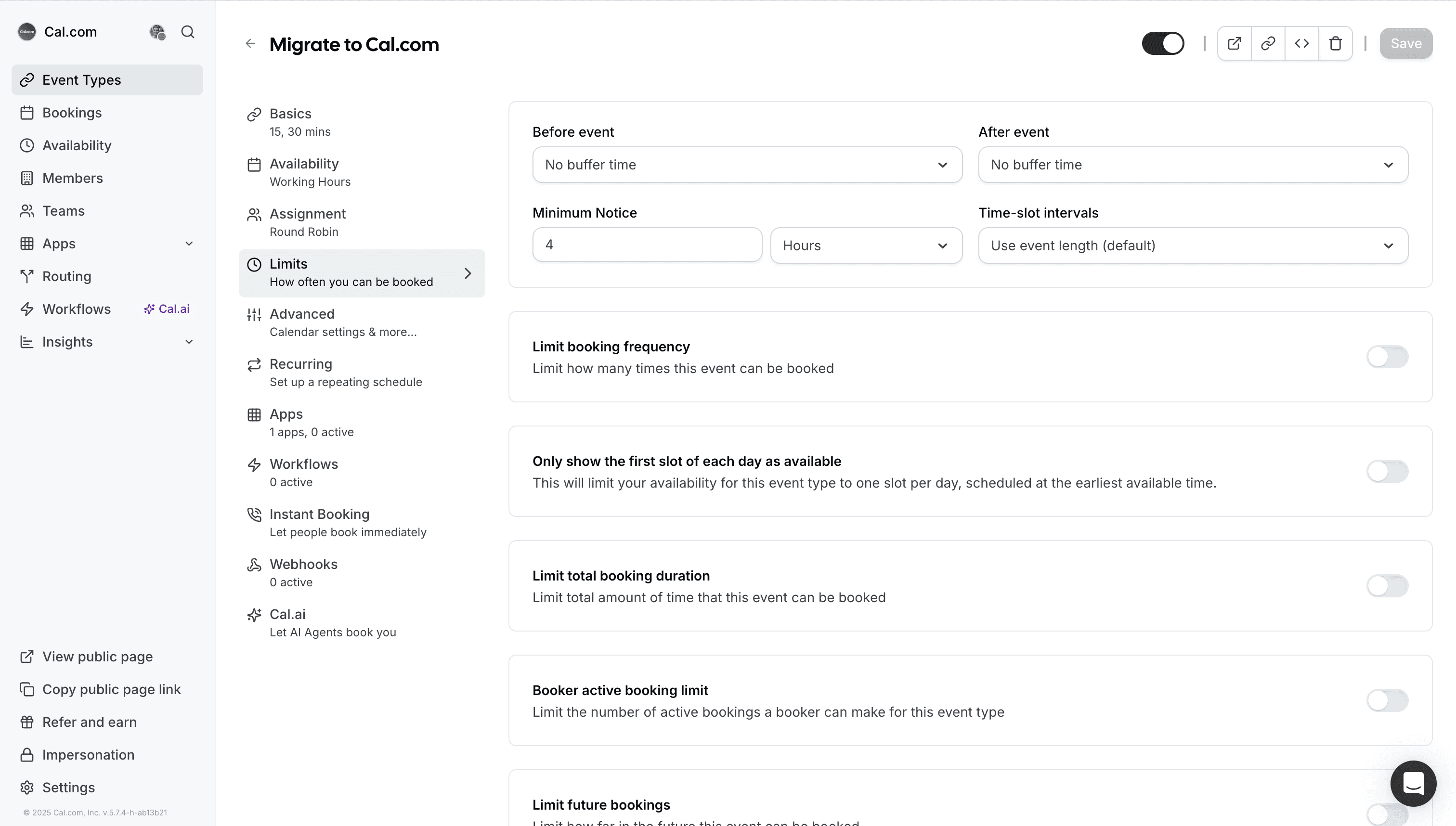Open the Assignment Round Robin tab

coord(362,222)
